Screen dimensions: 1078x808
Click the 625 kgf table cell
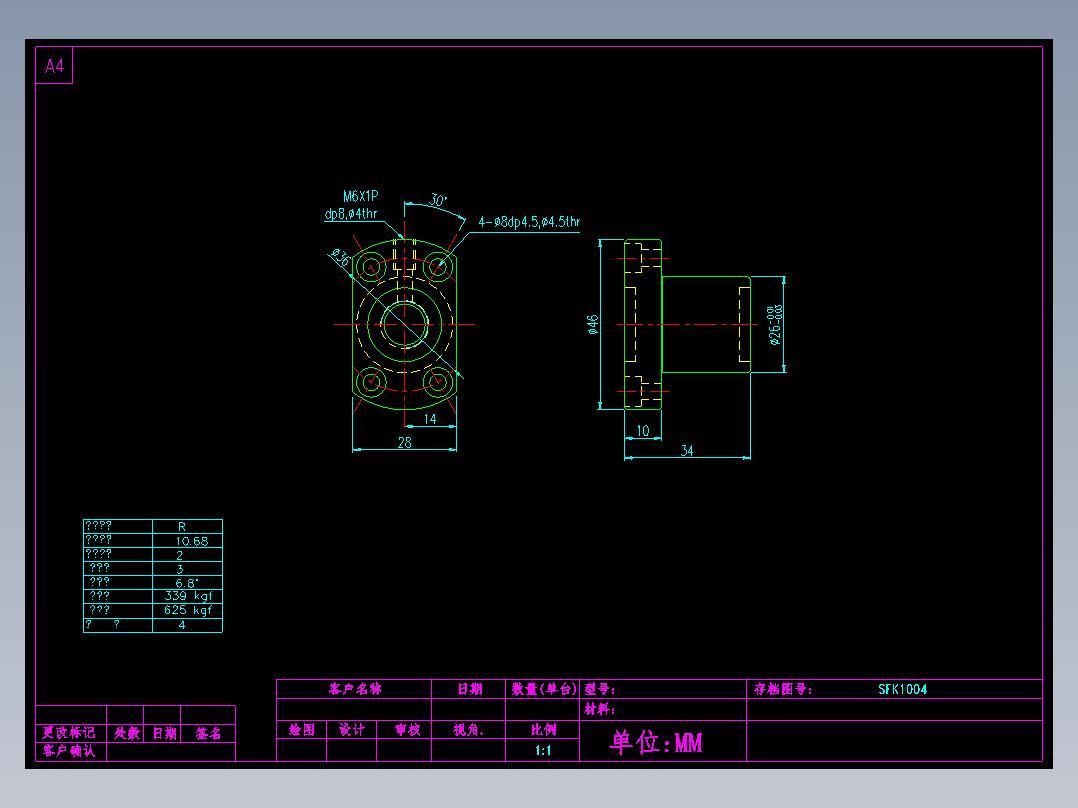[x=188, y=611]
